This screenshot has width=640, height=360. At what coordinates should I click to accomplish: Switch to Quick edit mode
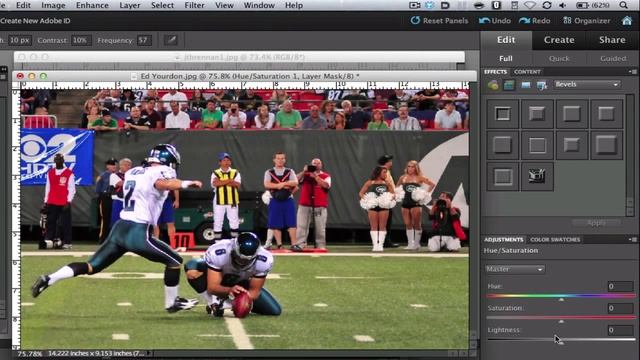[559, 58]
